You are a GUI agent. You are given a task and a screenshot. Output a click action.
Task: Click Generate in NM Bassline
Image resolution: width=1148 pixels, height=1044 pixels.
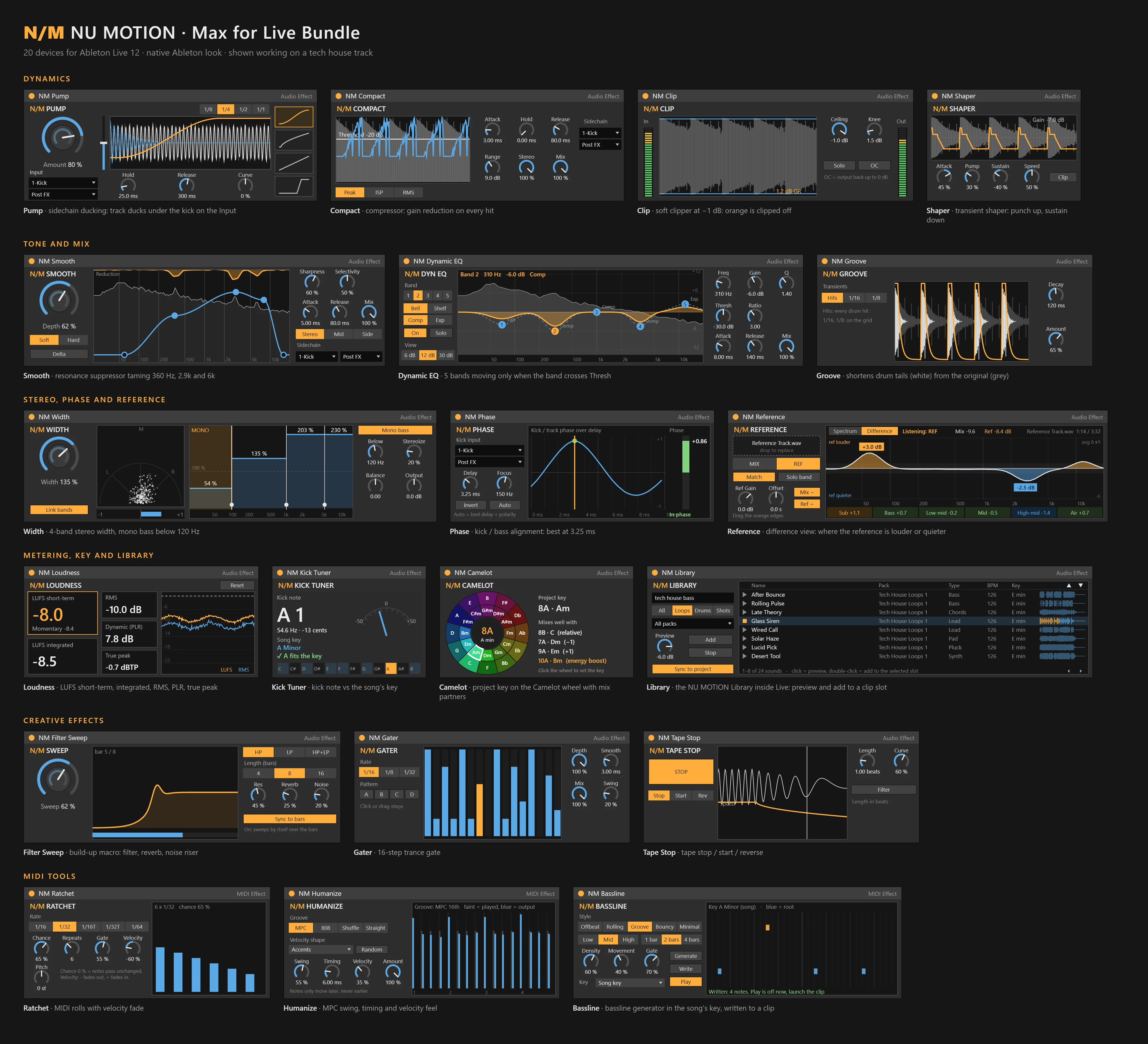[x=686, y=956]
